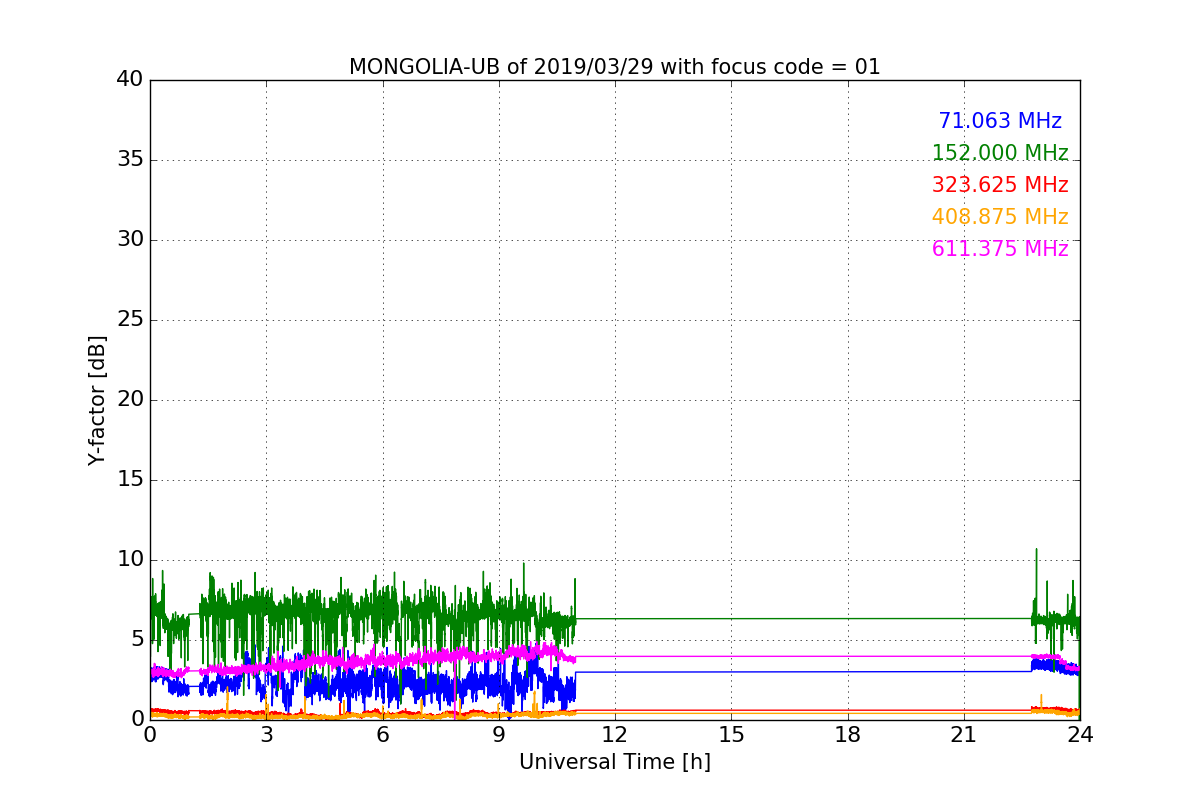Select the 323.625 MHz legend label

(1000, 185)
